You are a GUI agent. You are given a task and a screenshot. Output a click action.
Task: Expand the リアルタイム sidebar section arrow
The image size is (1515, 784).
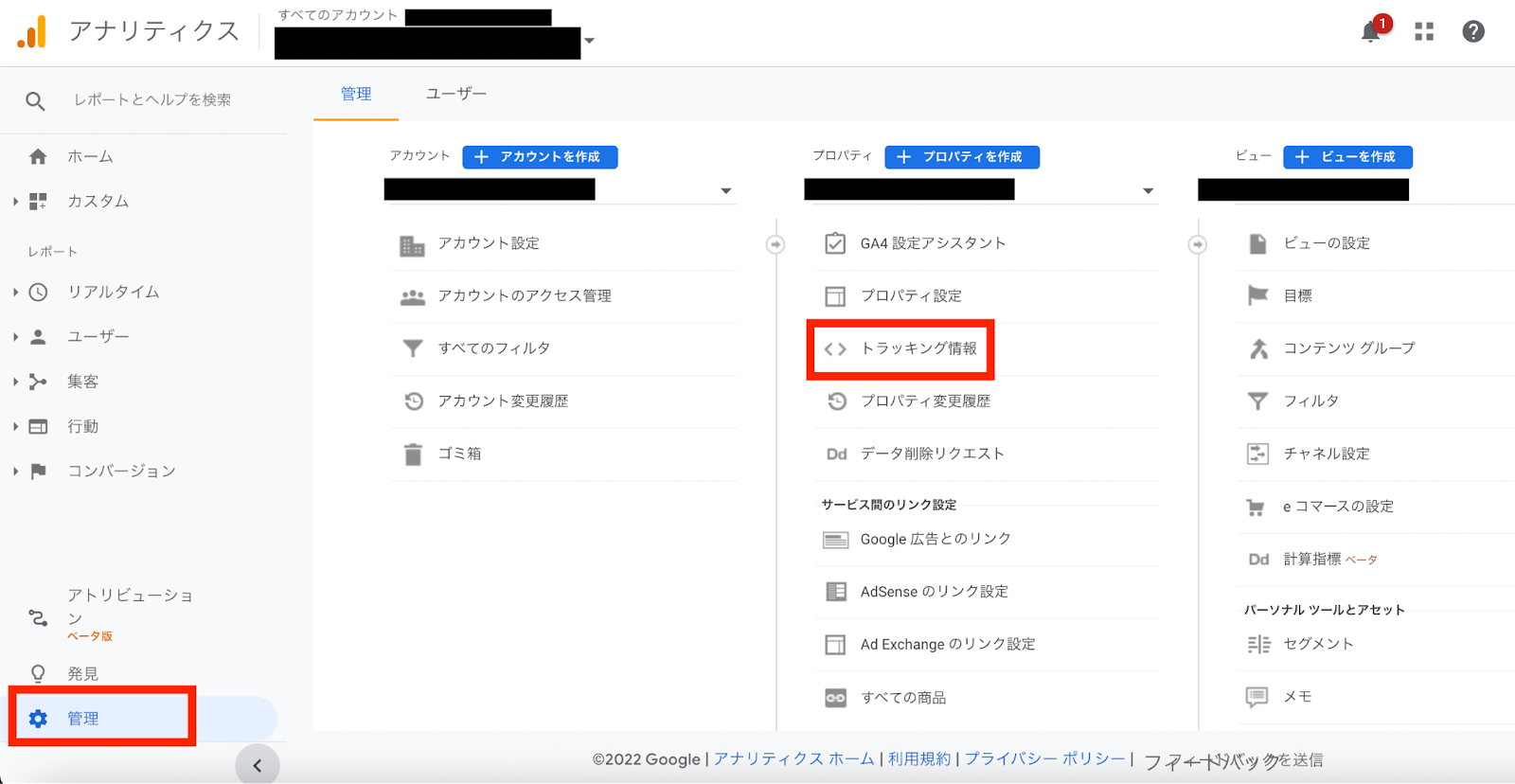[x=15, y=292]
